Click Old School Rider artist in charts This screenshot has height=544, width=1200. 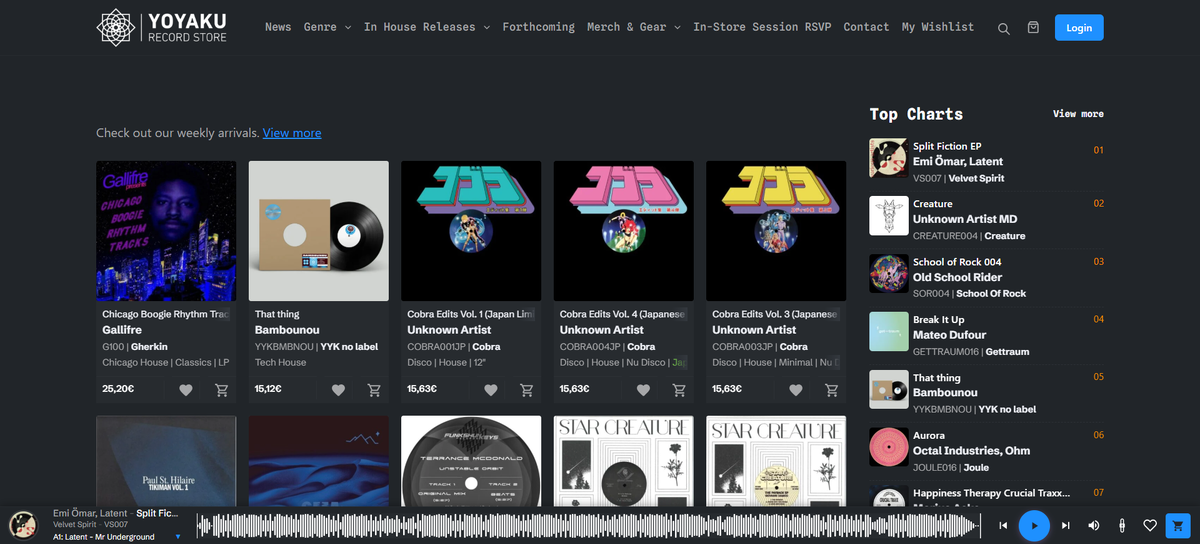(x=957, y=277)
